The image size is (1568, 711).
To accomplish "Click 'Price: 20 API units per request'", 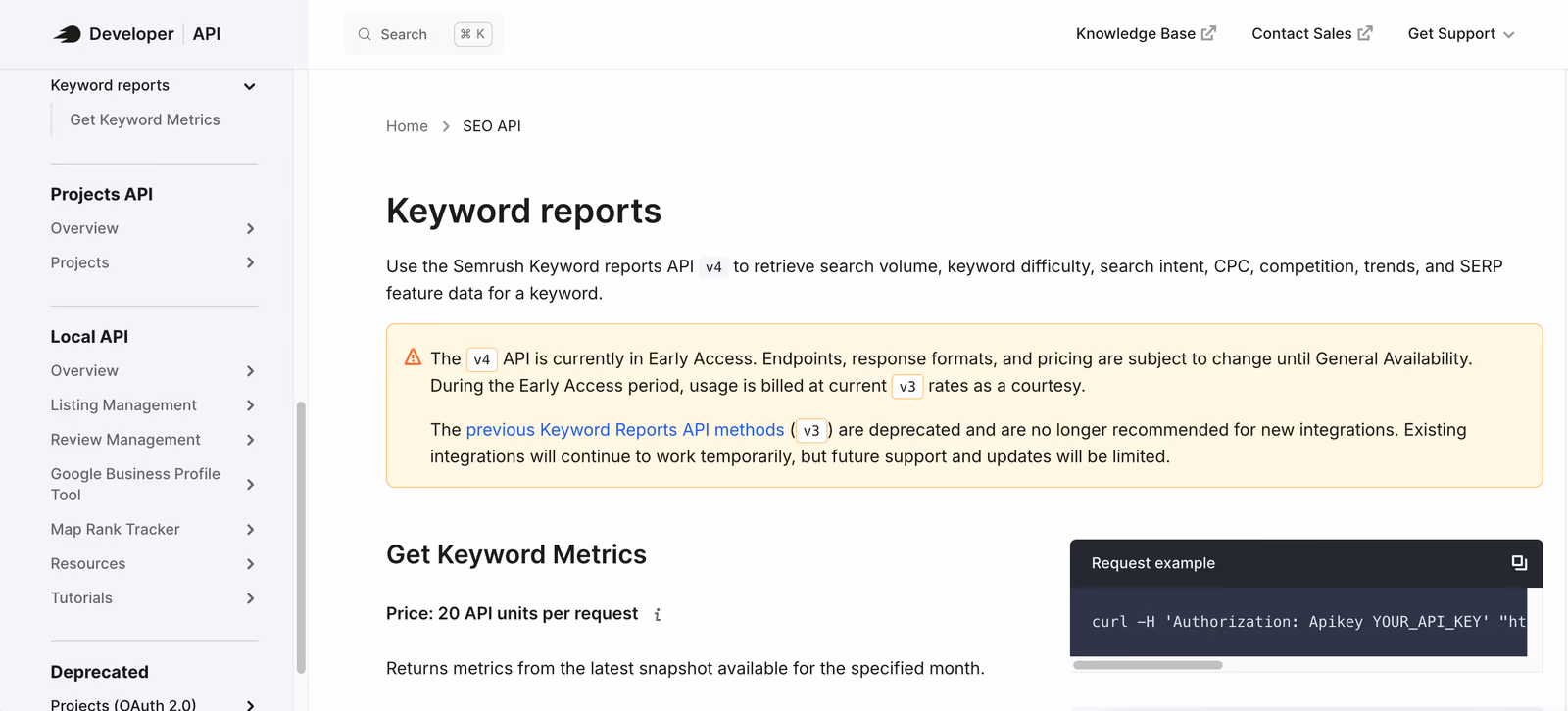I will [512, 613].
